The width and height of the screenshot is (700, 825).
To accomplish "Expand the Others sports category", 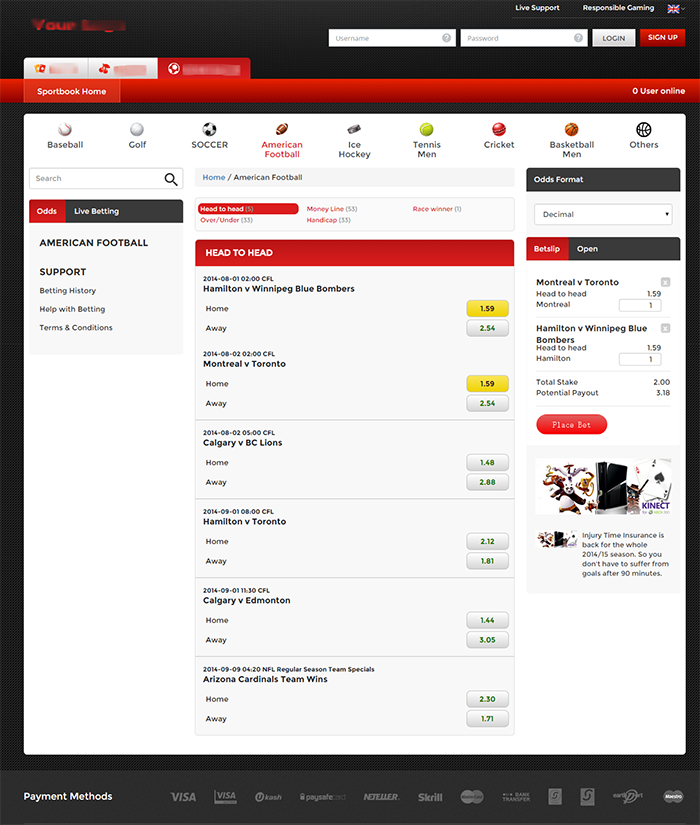I will (644, 130).
